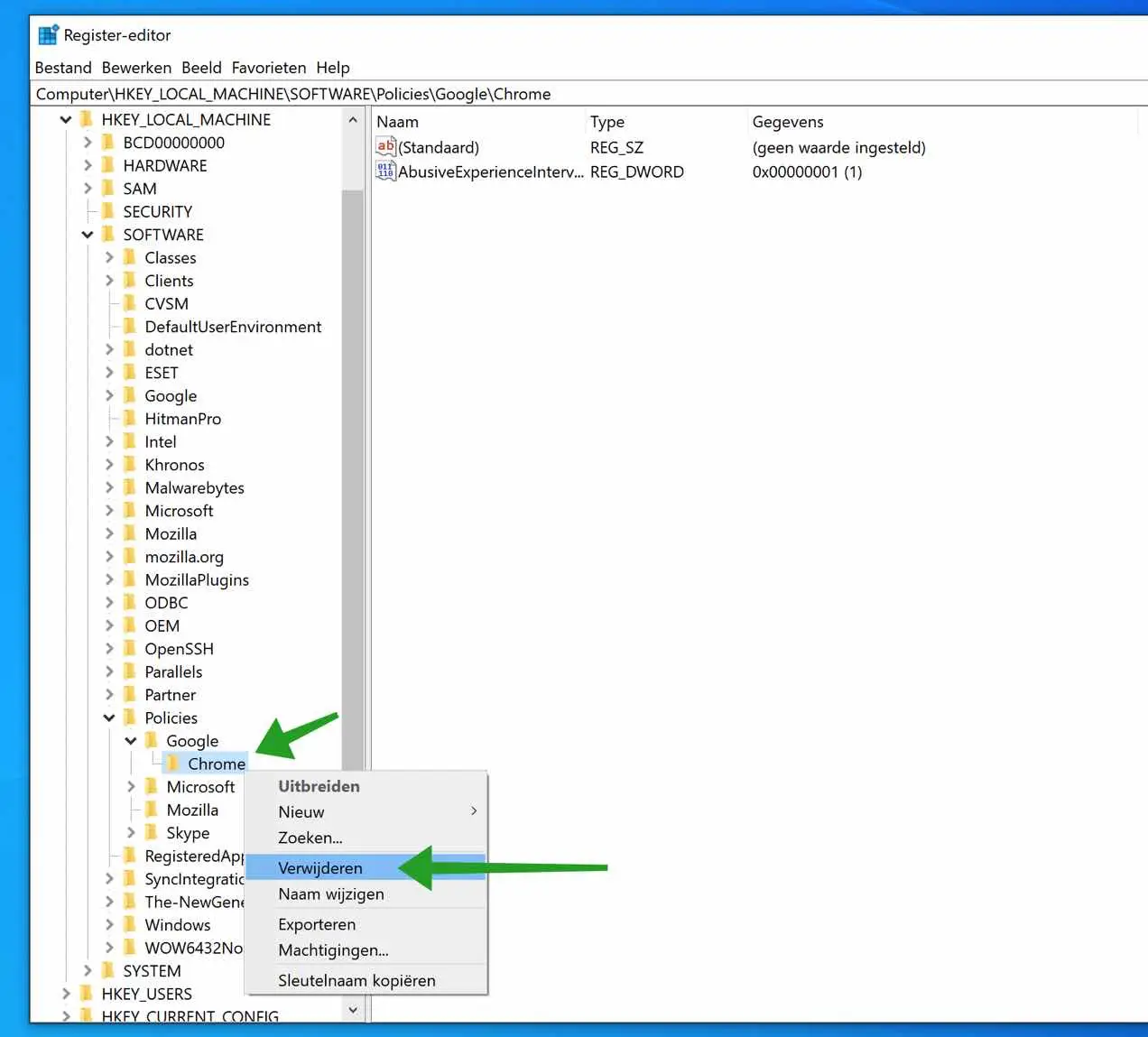Image resolution: width=1148 pixels, height=1037 pixels.
Task: Select Exporteren in the context menu
Action: [x=366, y=924]
